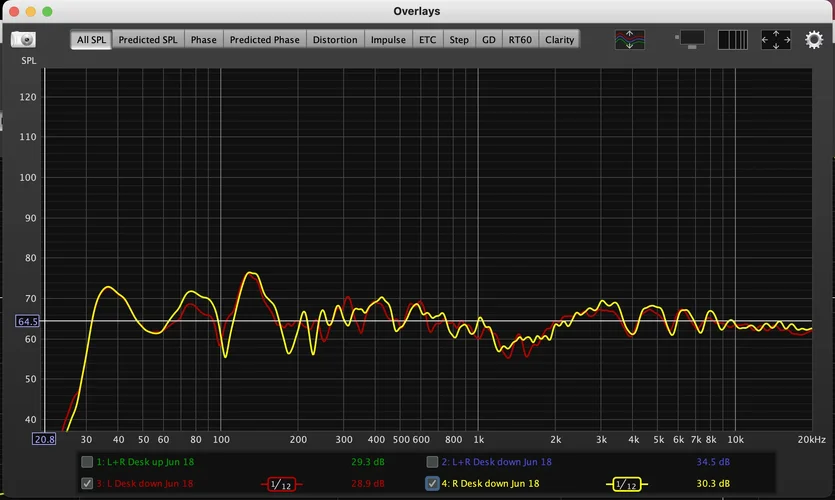
Task: Show the RT60 overlay tab
Action: click(520, 40)
